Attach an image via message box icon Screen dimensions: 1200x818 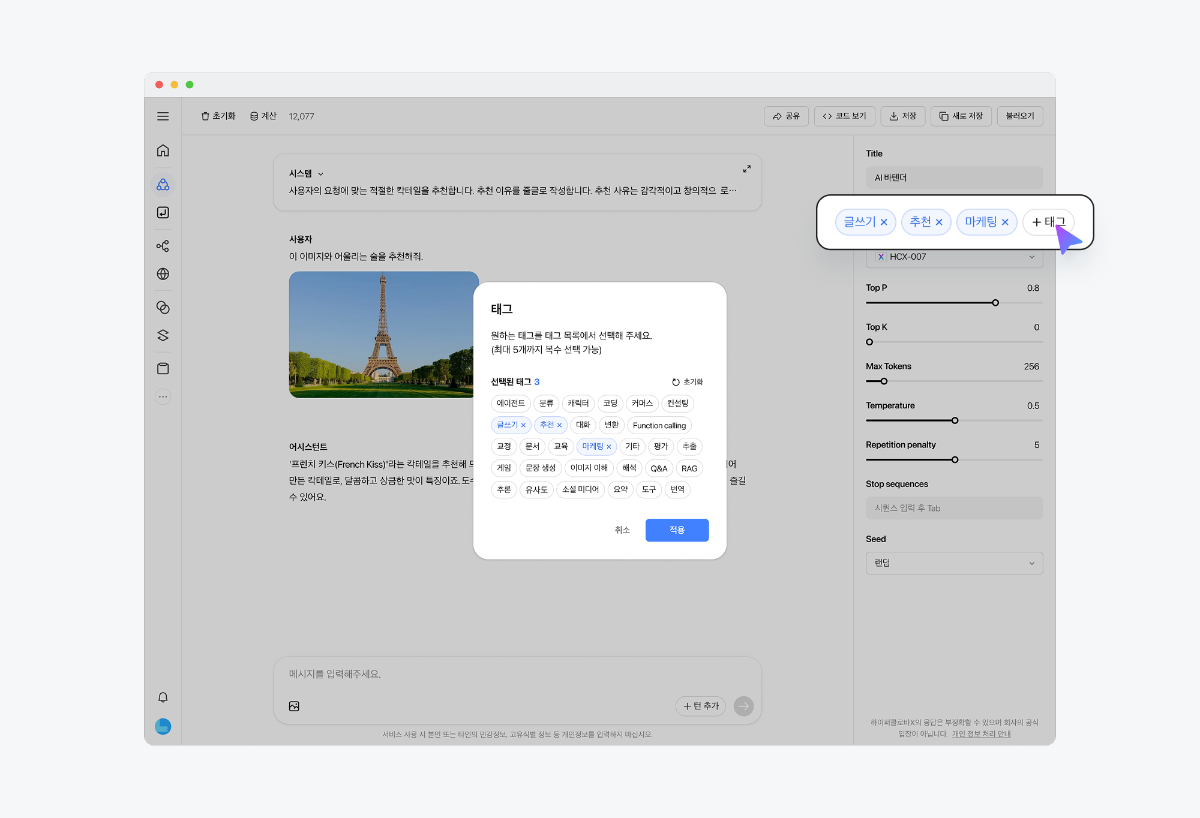tap(294, 706)
